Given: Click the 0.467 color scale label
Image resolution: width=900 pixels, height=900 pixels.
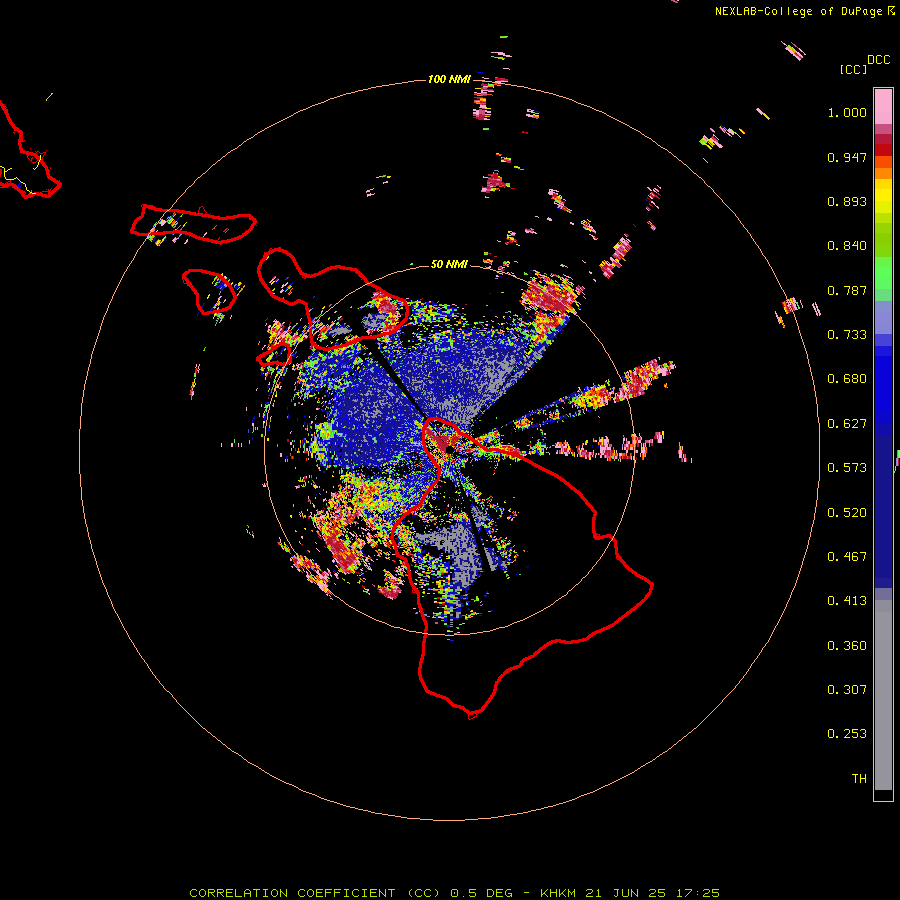Looking at the screenshot, I should [x=847, y=557].
